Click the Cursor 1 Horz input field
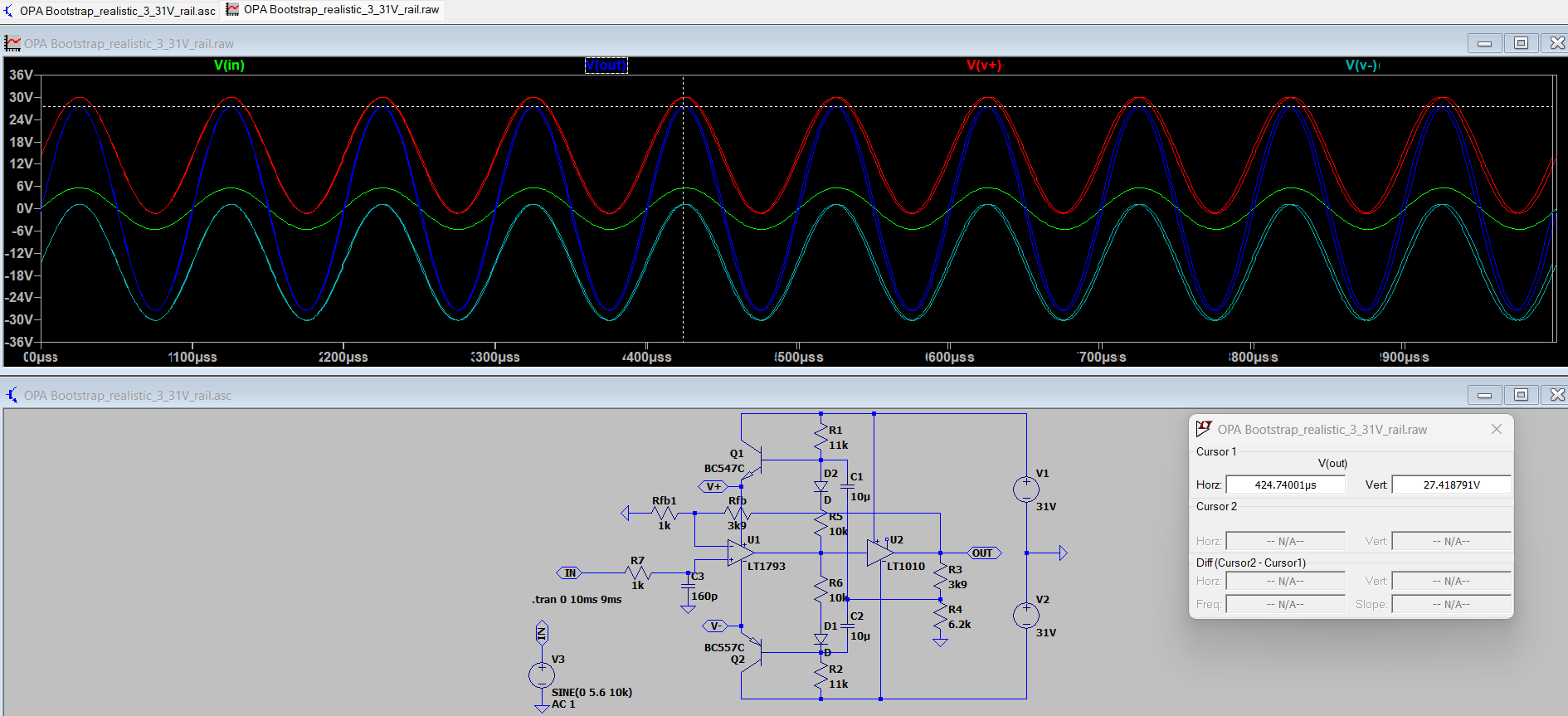The width and height of the screenshot is (1568, 716). pyautogui.click(x=1285, y=485)
